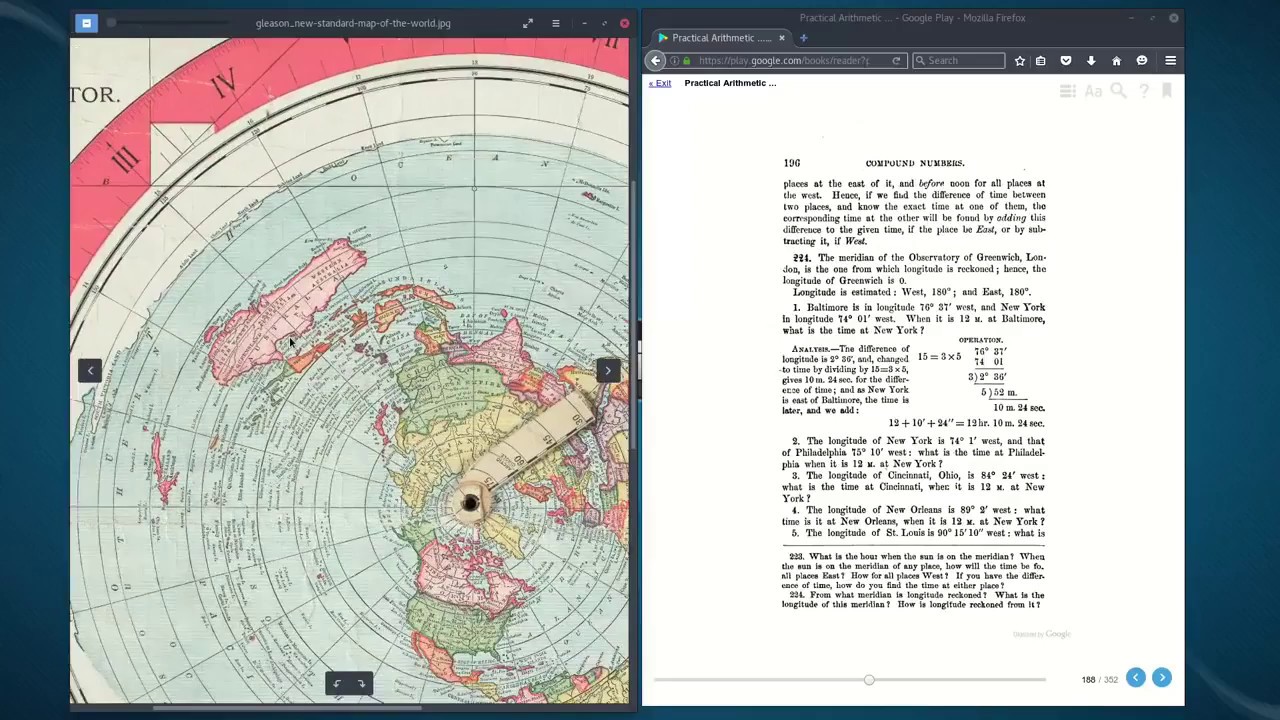Show site information icon in URL bar
The height and width of the screenshot is (720, 1280).
click(x=674, y=61)
